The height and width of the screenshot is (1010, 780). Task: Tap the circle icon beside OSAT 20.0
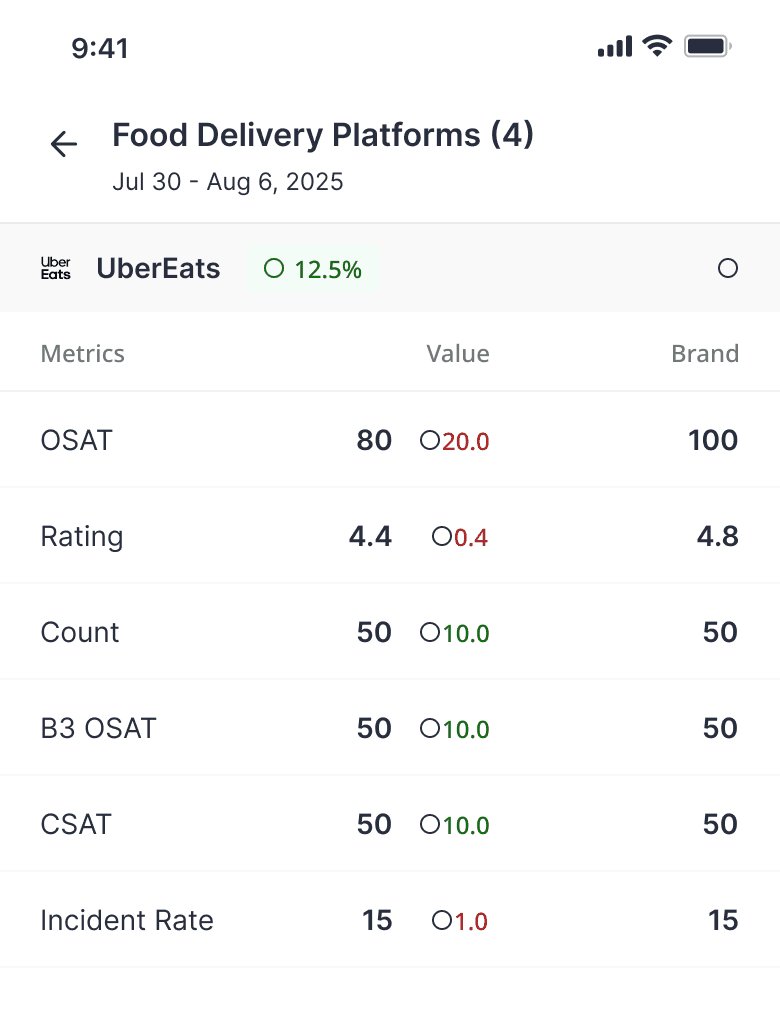click(430, 441)
